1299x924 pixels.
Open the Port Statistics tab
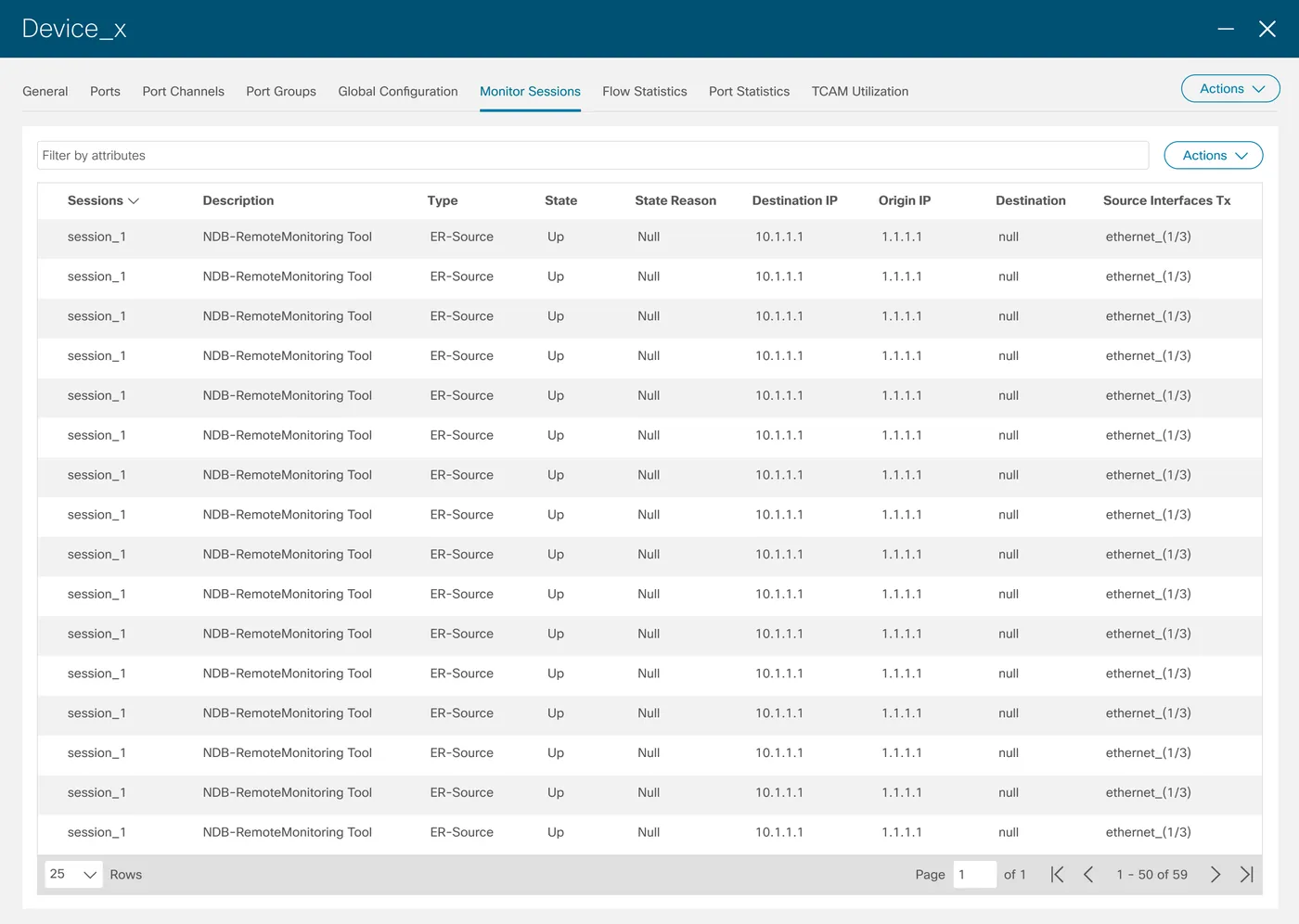(x=749, y=92)
